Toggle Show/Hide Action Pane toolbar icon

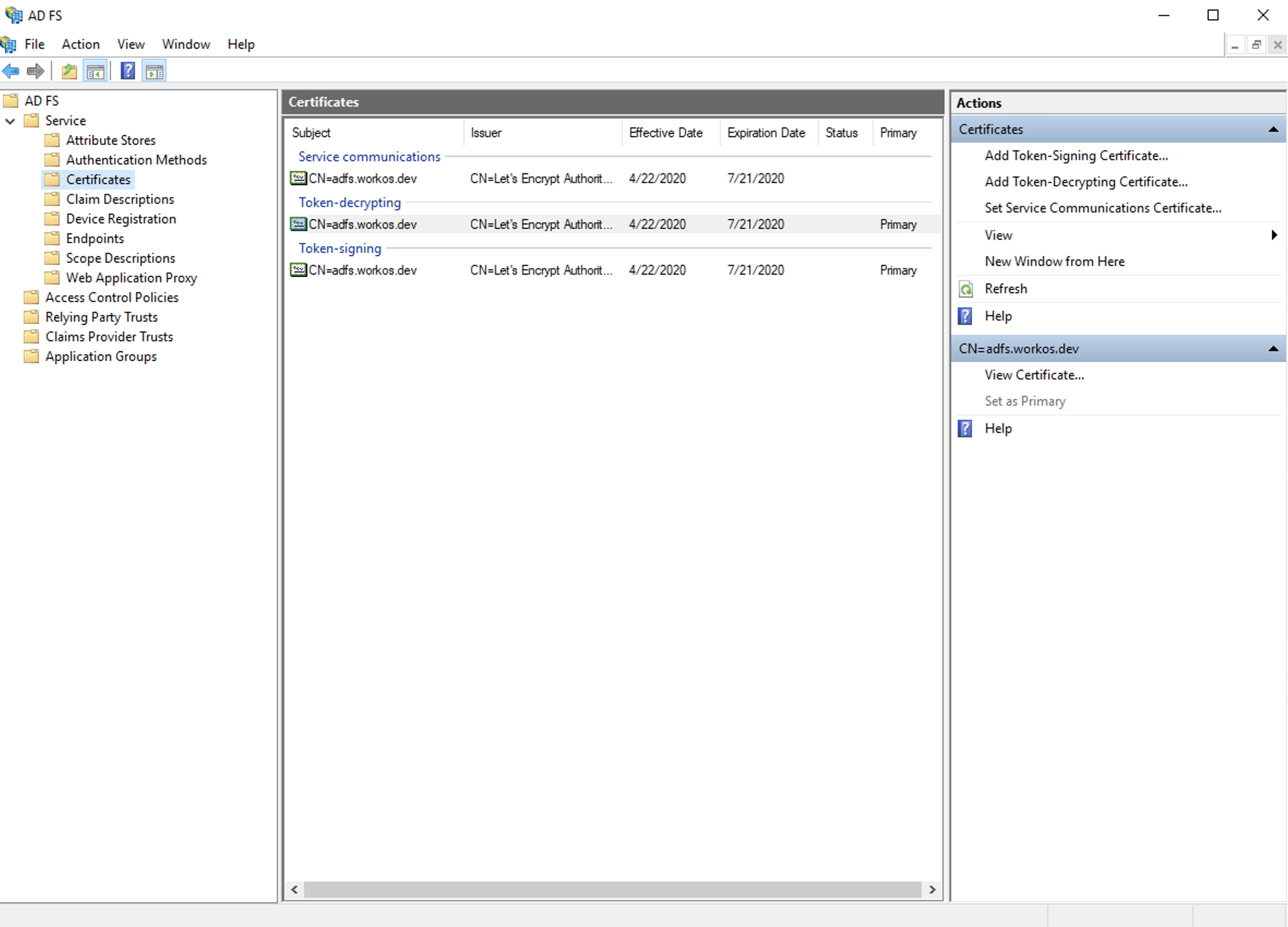[x=154, y=71]
